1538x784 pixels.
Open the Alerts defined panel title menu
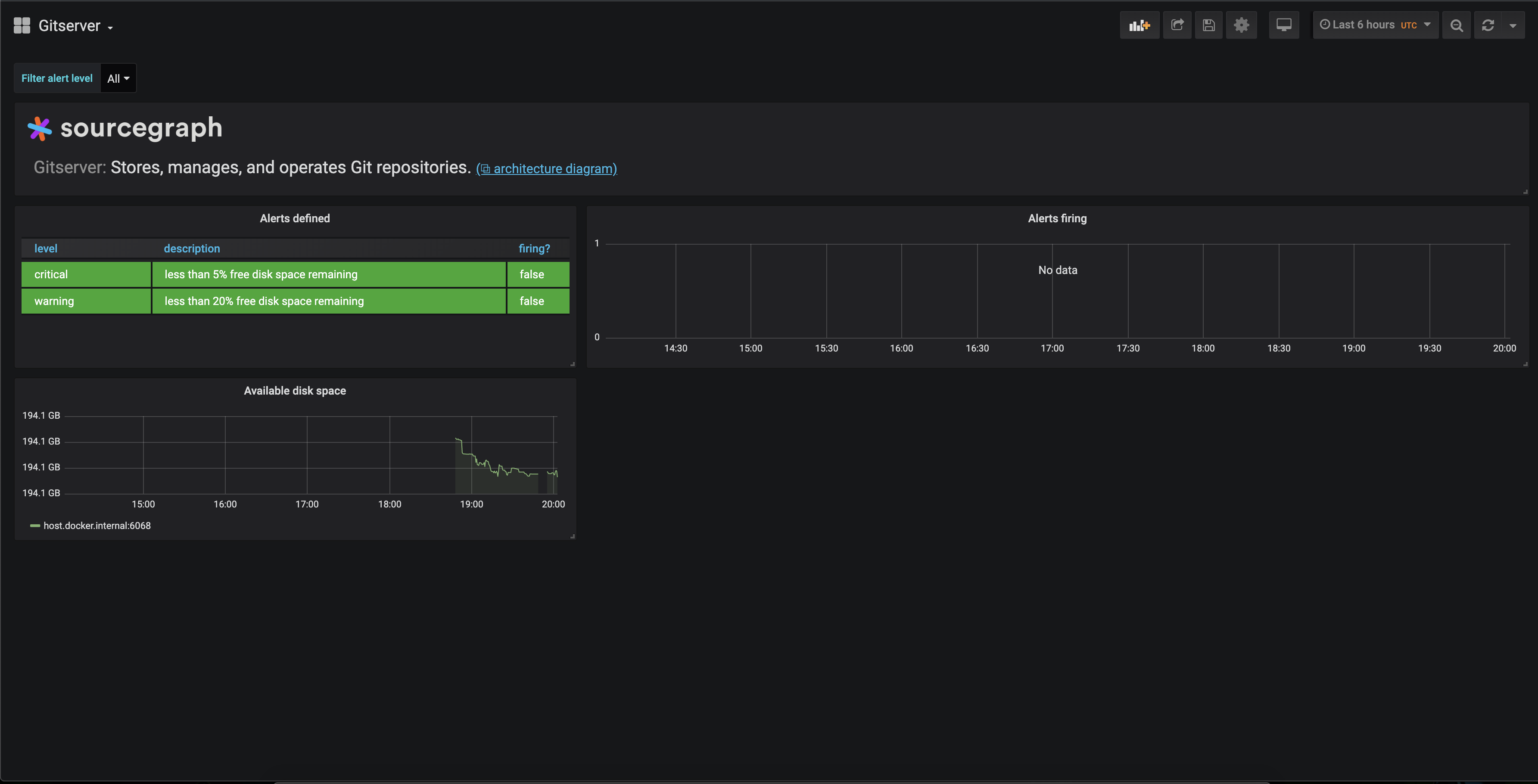tap(294, 218)
